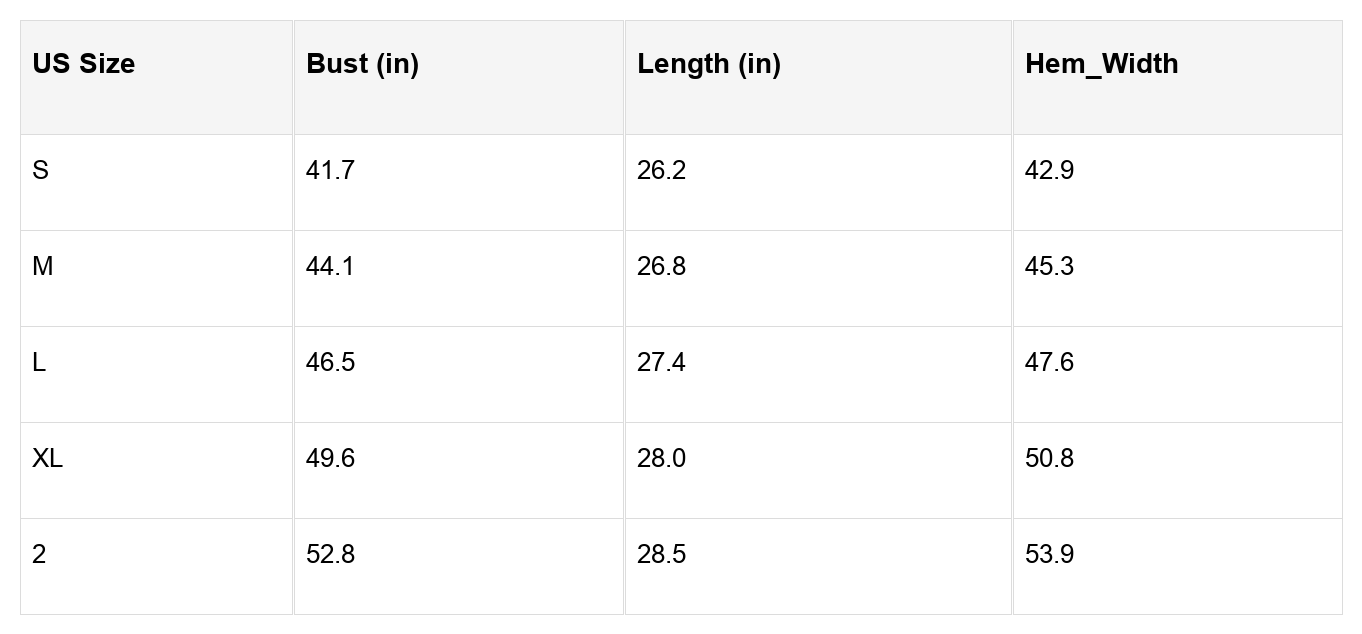Select the size S cell
Image resolution: width=1362 pixels, height=634 pixels.
(x=40, y=171)
